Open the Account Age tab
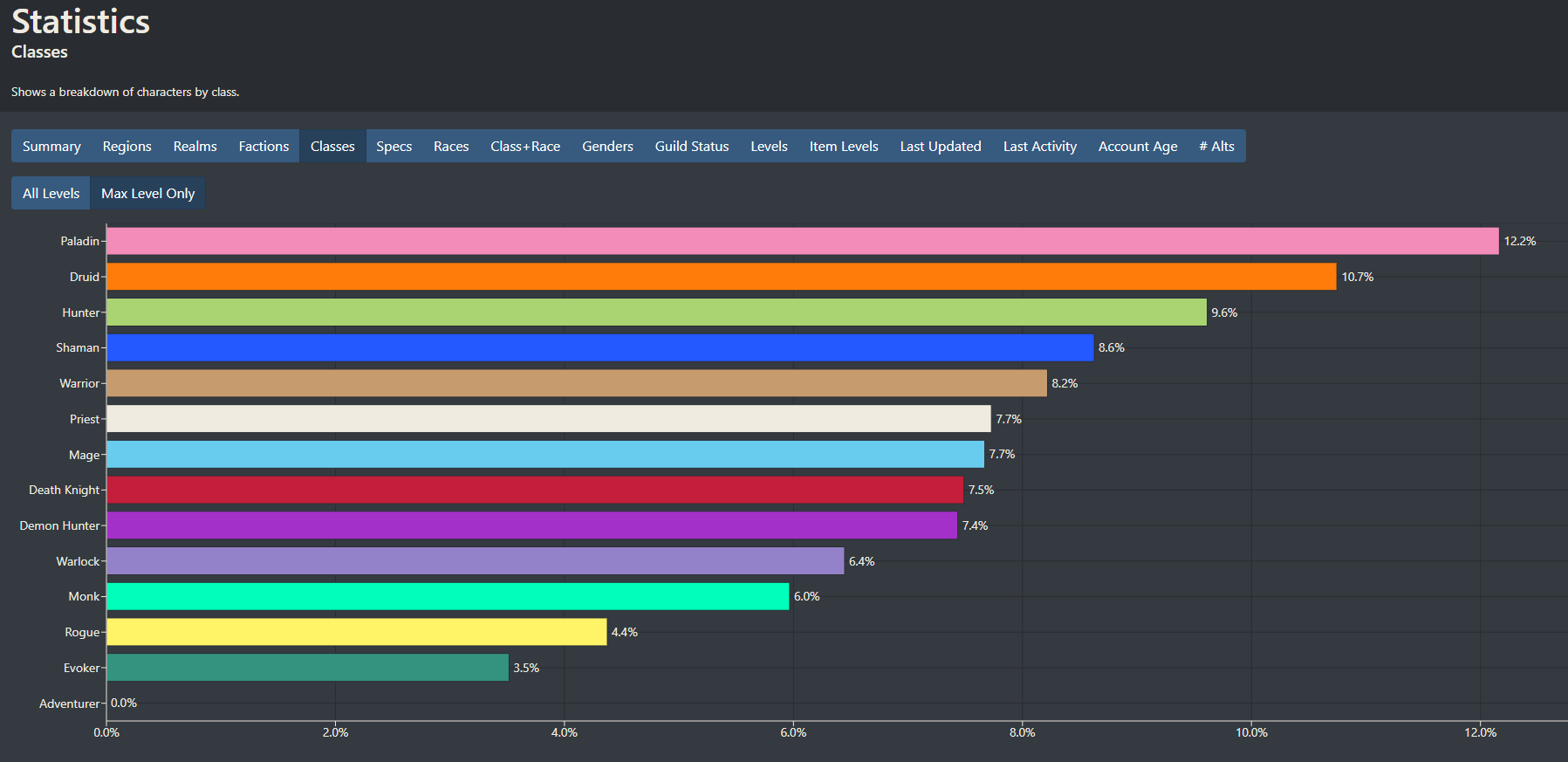The height and width of the screenshot is (762, 1568). pos(1138,146)
